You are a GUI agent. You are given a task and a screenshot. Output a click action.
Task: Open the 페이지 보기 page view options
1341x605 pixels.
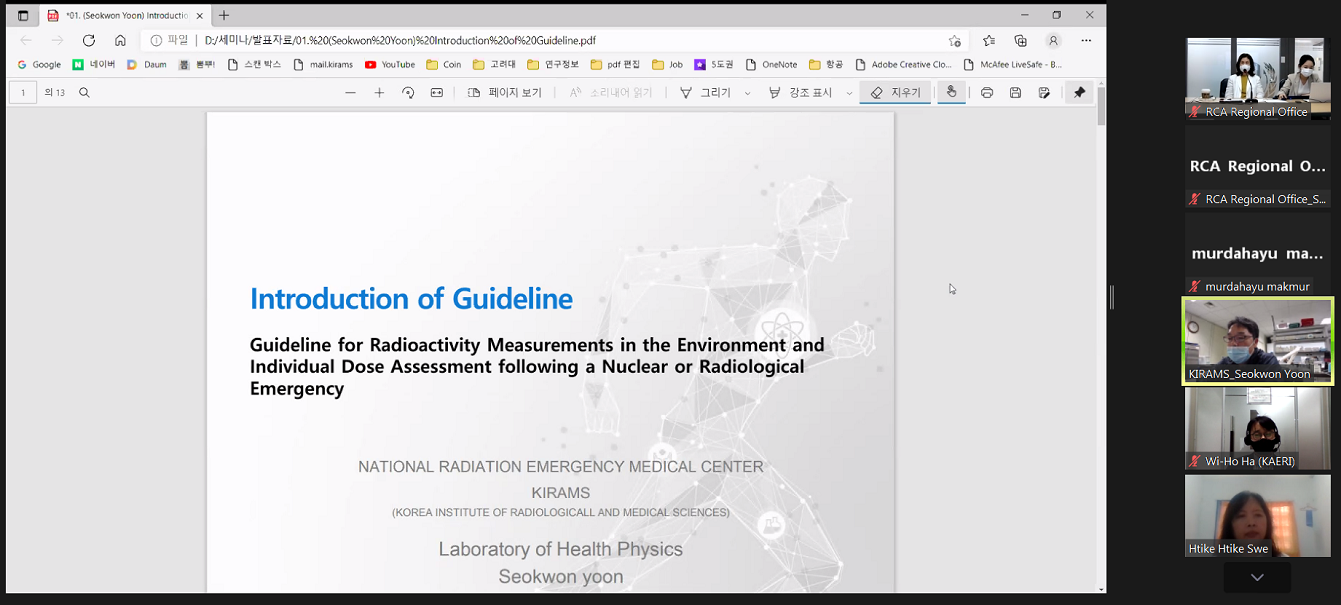click(505, 93)
